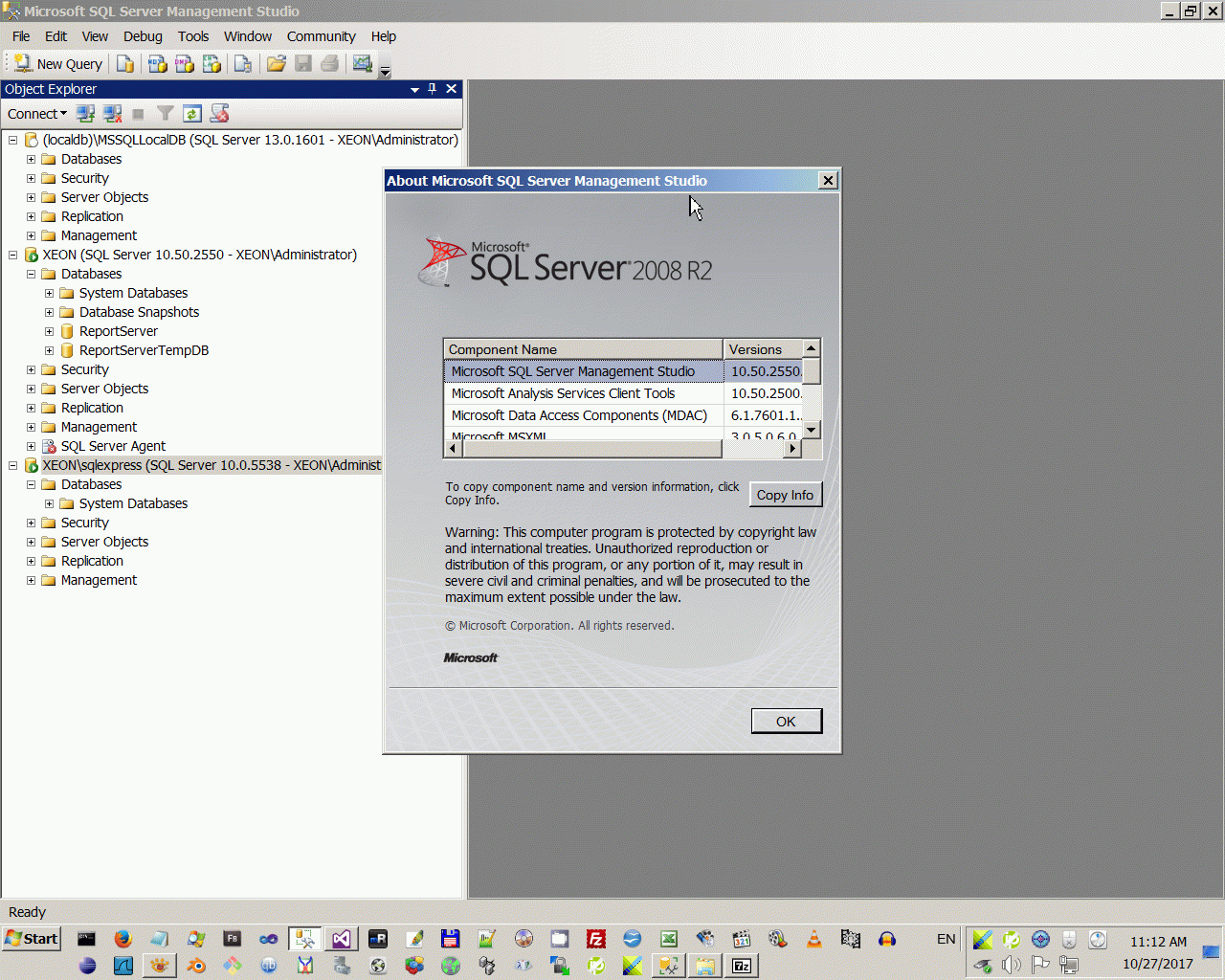Click the Save diskette toolbar icon
Viewport: 1225px width, 980px height.
[303, 64]
